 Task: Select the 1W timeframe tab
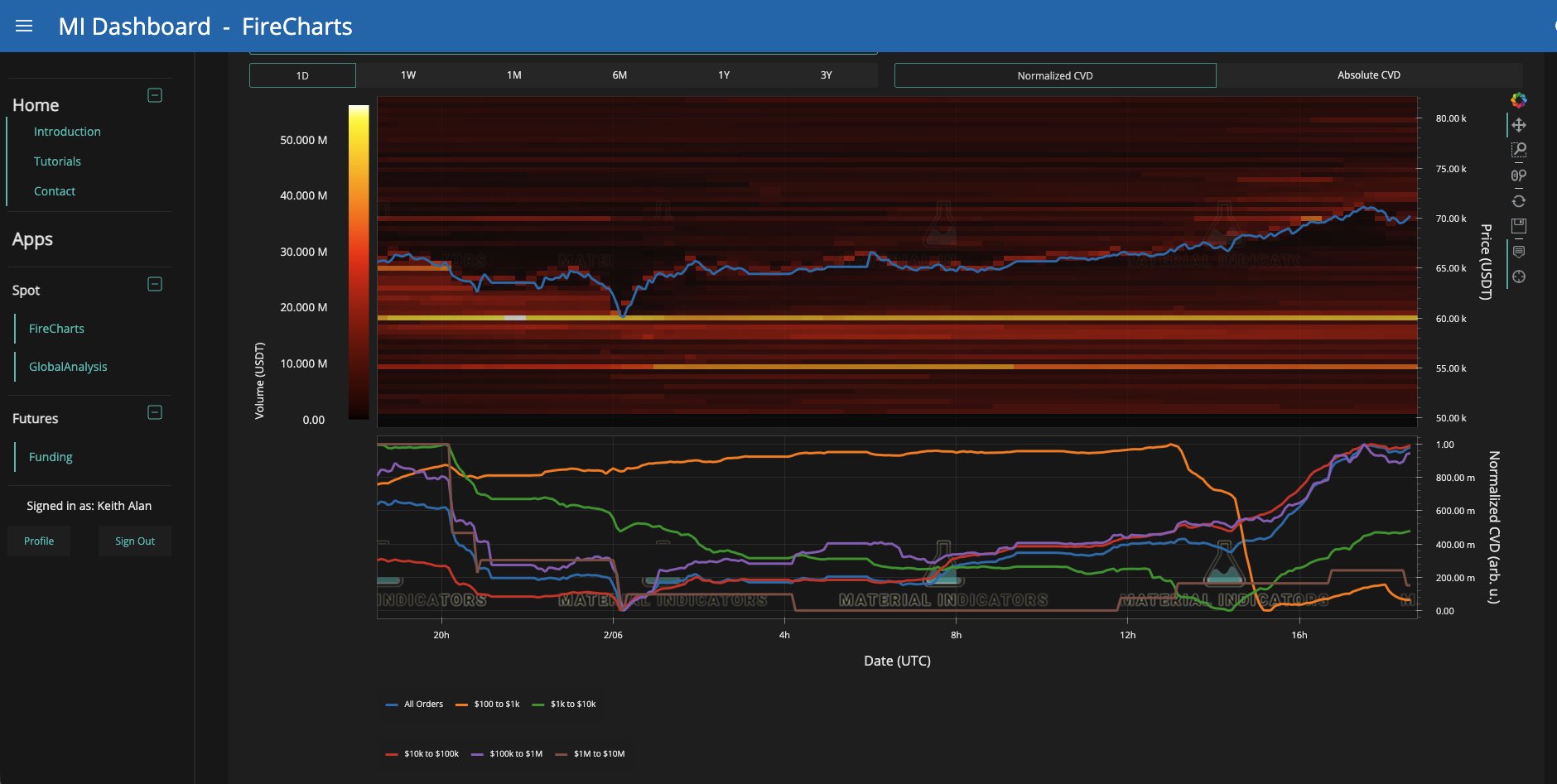pyautogui.click(x=408, y=75)
